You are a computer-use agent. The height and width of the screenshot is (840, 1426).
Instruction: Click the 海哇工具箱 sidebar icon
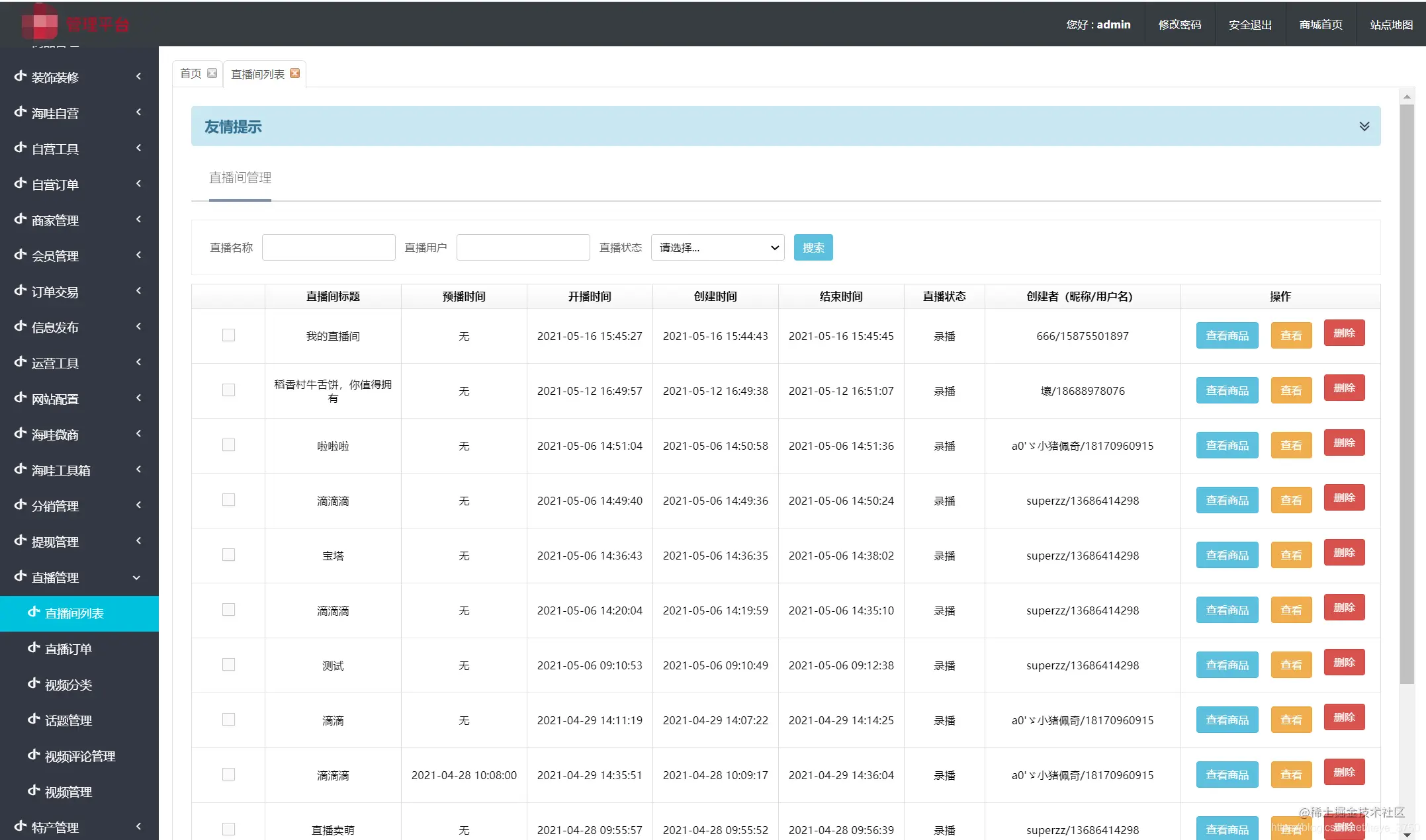(21, 469)
